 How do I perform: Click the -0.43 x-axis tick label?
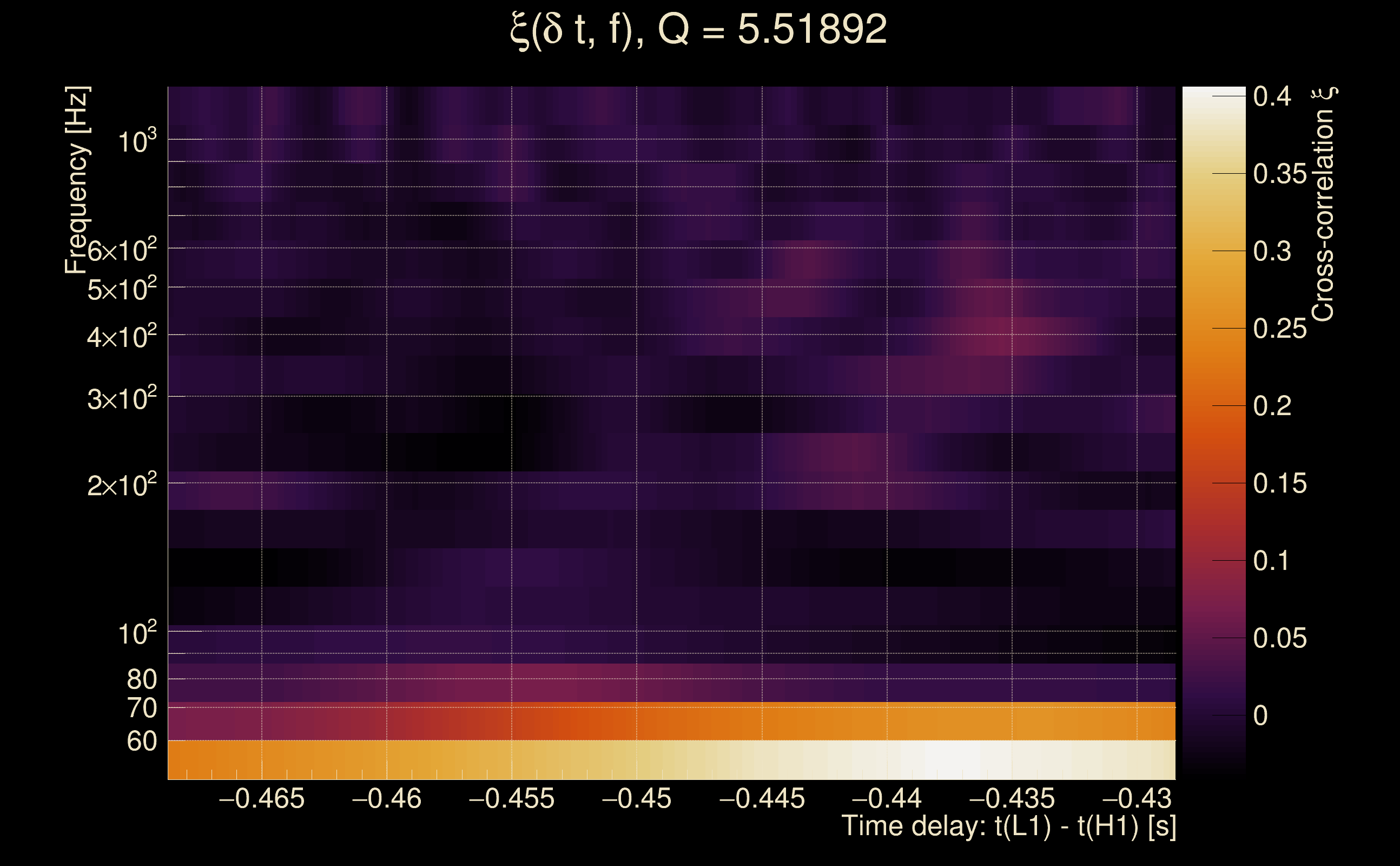pos(1137,798)
